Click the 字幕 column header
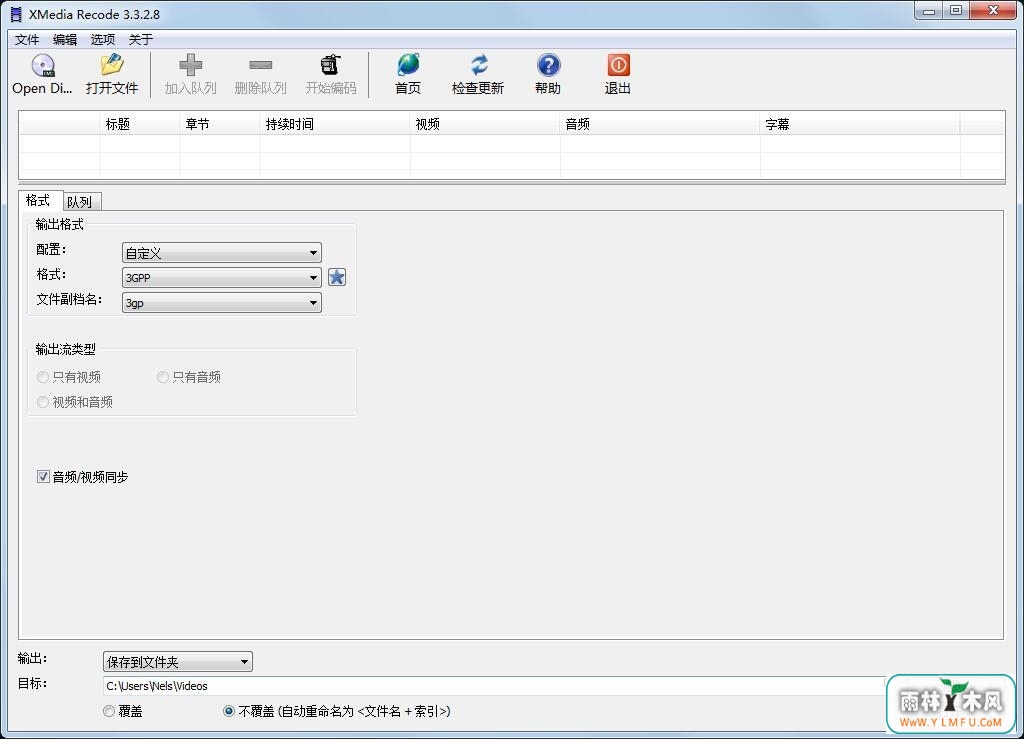The image size is (1024, 739). click(860, 124)
